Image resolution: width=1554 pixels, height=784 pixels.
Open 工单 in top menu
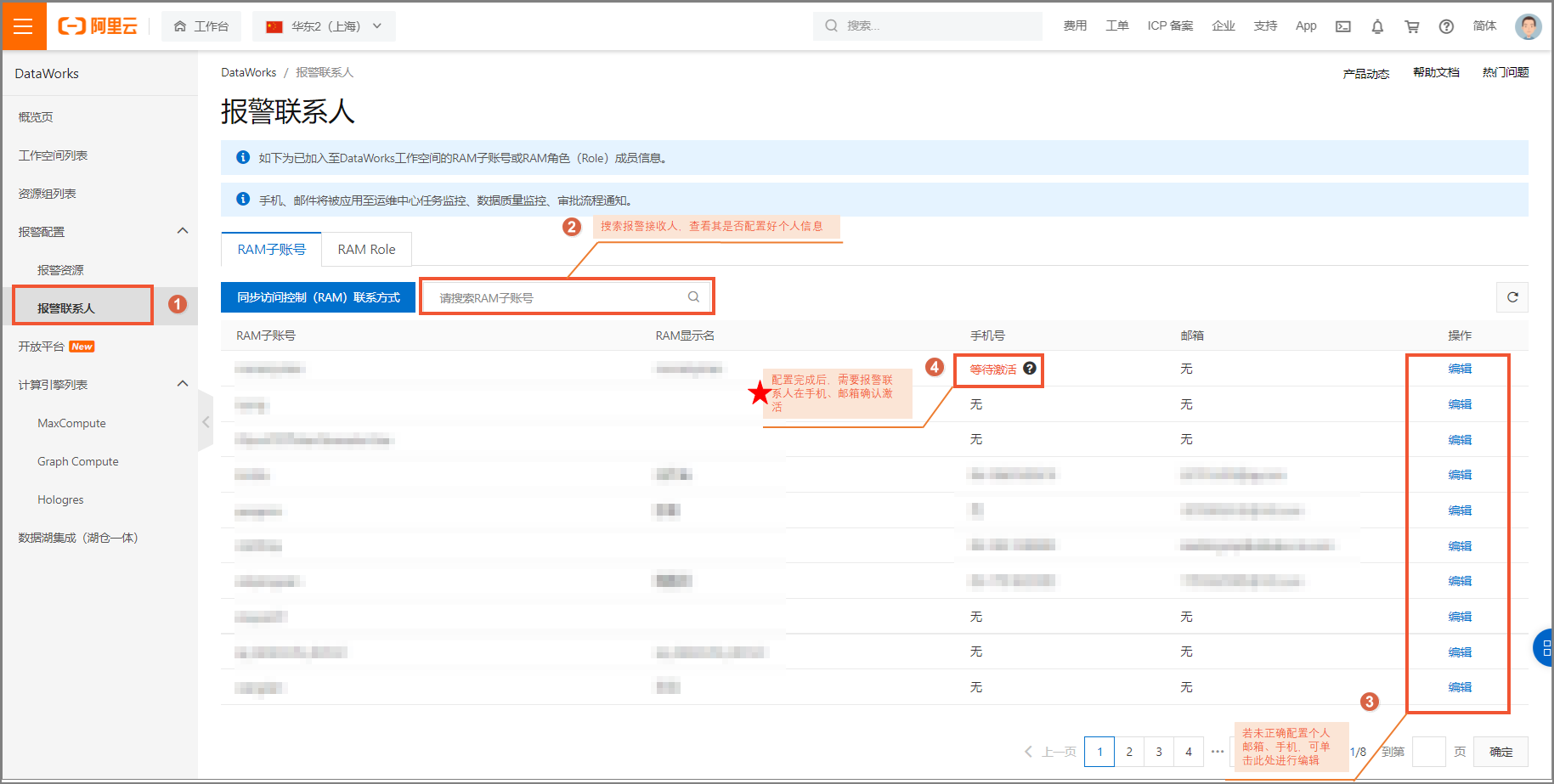pyautogui.click(x=1116, y=26)
